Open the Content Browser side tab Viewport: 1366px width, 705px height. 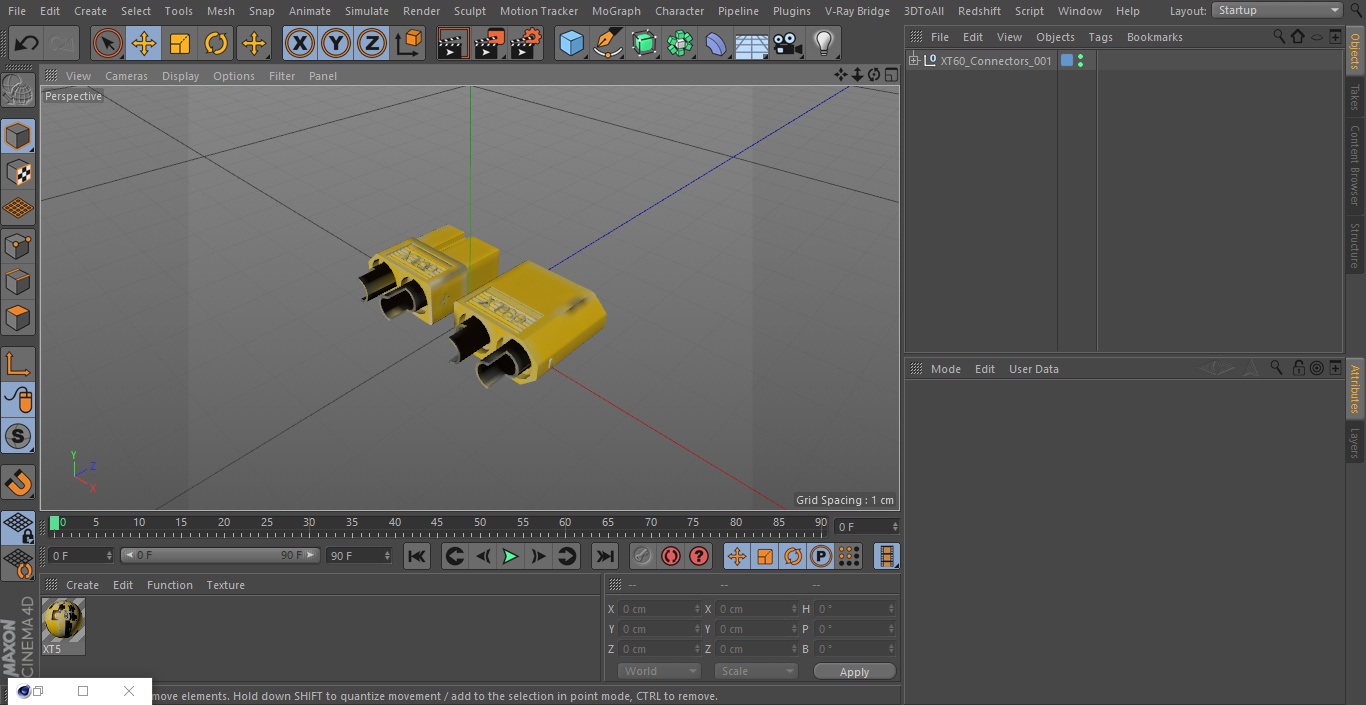coord(1355,165)
